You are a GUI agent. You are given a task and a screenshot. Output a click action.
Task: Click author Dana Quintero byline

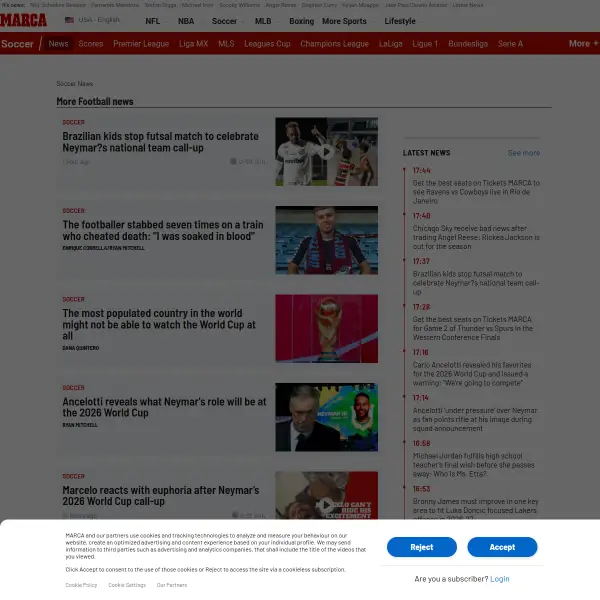(x=81, y=348)
